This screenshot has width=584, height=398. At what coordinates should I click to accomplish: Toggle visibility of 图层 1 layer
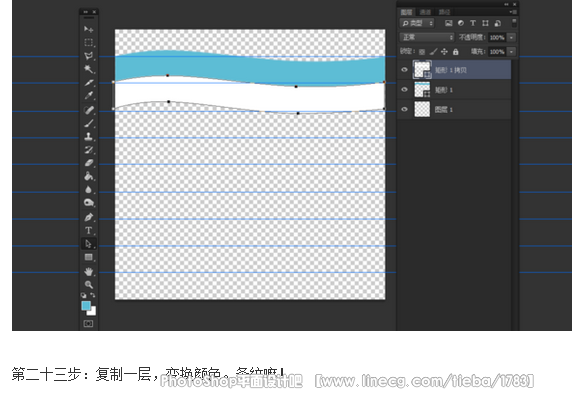404,109
